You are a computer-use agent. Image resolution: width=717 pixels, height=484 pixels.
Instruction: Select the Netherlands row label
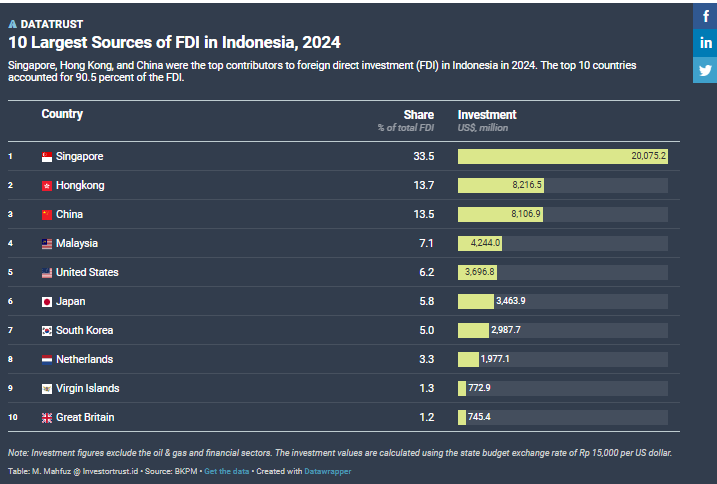84,360
